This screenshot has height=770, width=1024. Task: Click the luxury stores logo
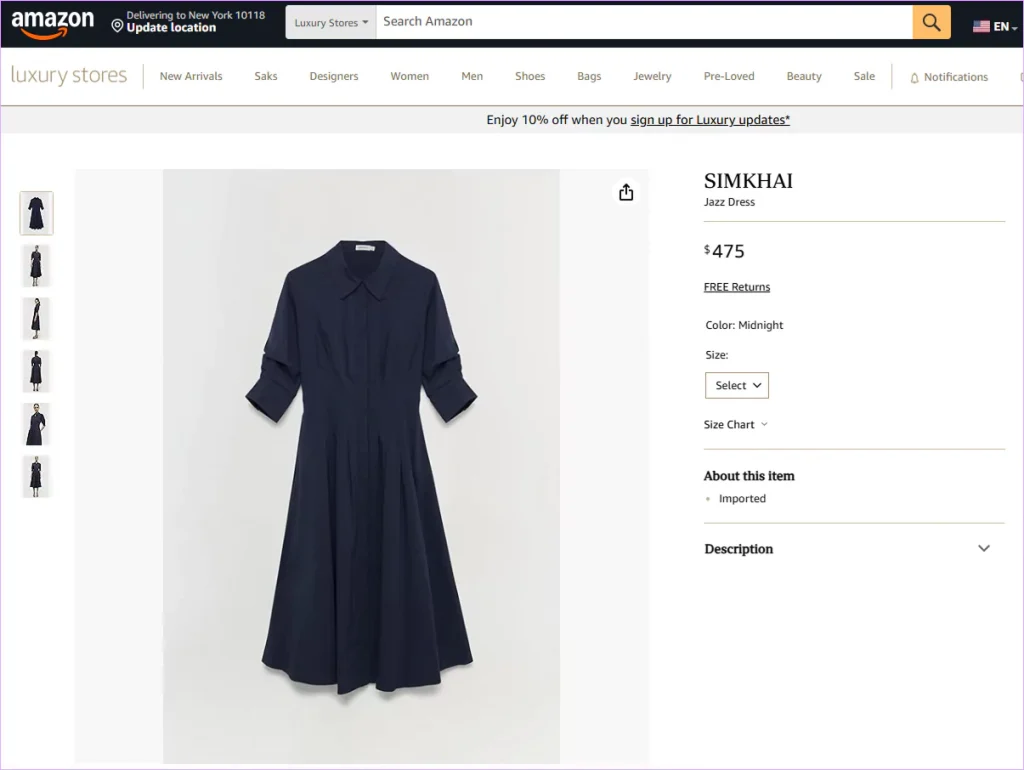(69, 76)
